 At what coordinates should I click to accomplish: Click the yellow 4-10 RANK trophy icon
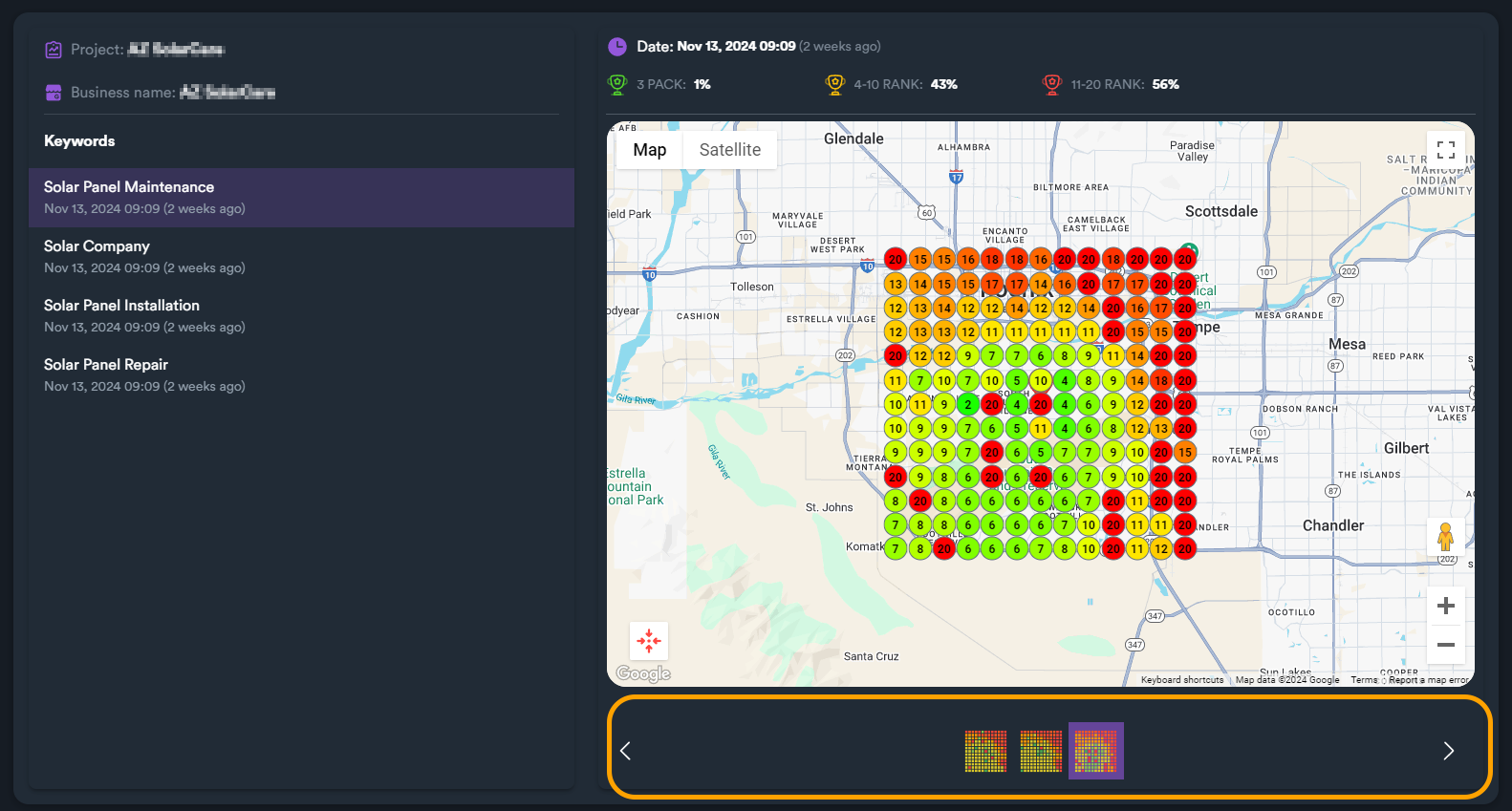835,84
